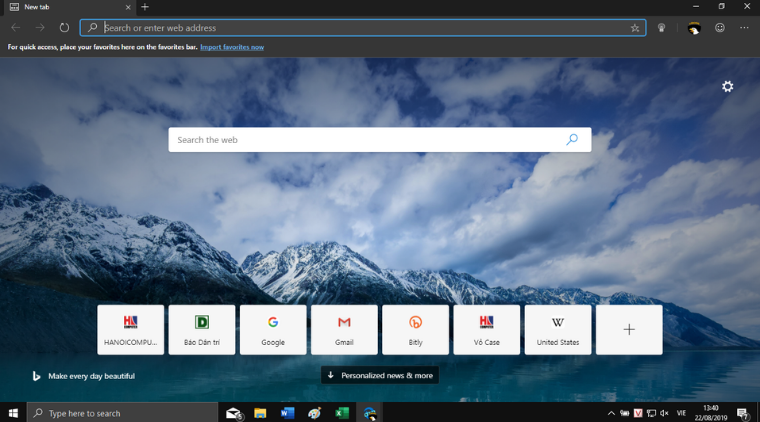This screenshot has width=760, height=422.
Task: Open File Explorer from taskbar
Action: tap(260, 413)
